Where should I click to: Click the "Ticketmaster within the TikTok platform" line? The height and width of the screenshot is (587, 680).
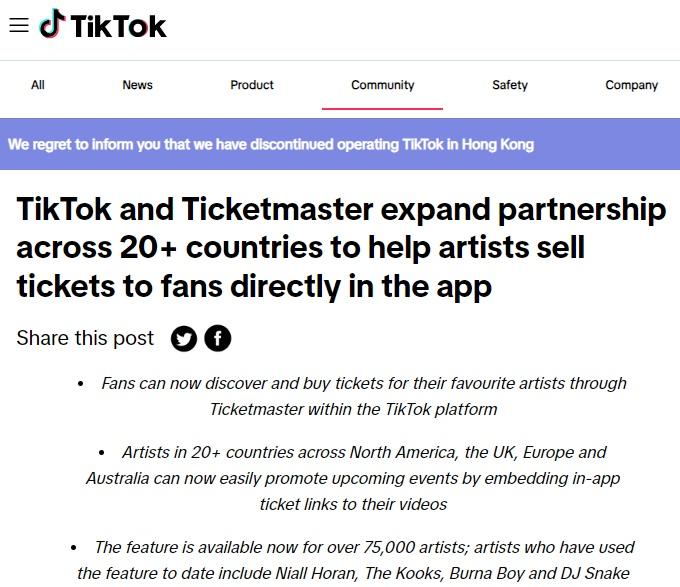pos(353,409)
